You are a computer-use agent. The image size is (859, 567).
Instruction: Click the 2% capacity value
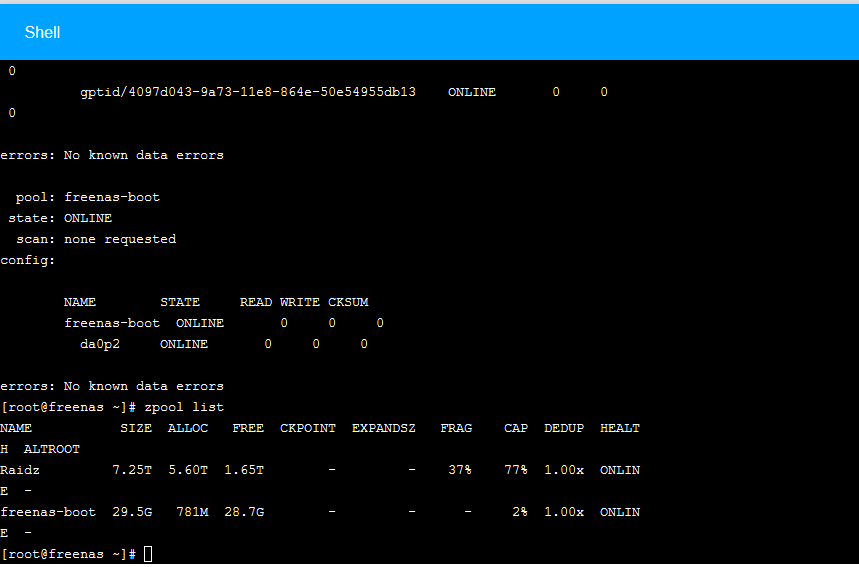519,513
